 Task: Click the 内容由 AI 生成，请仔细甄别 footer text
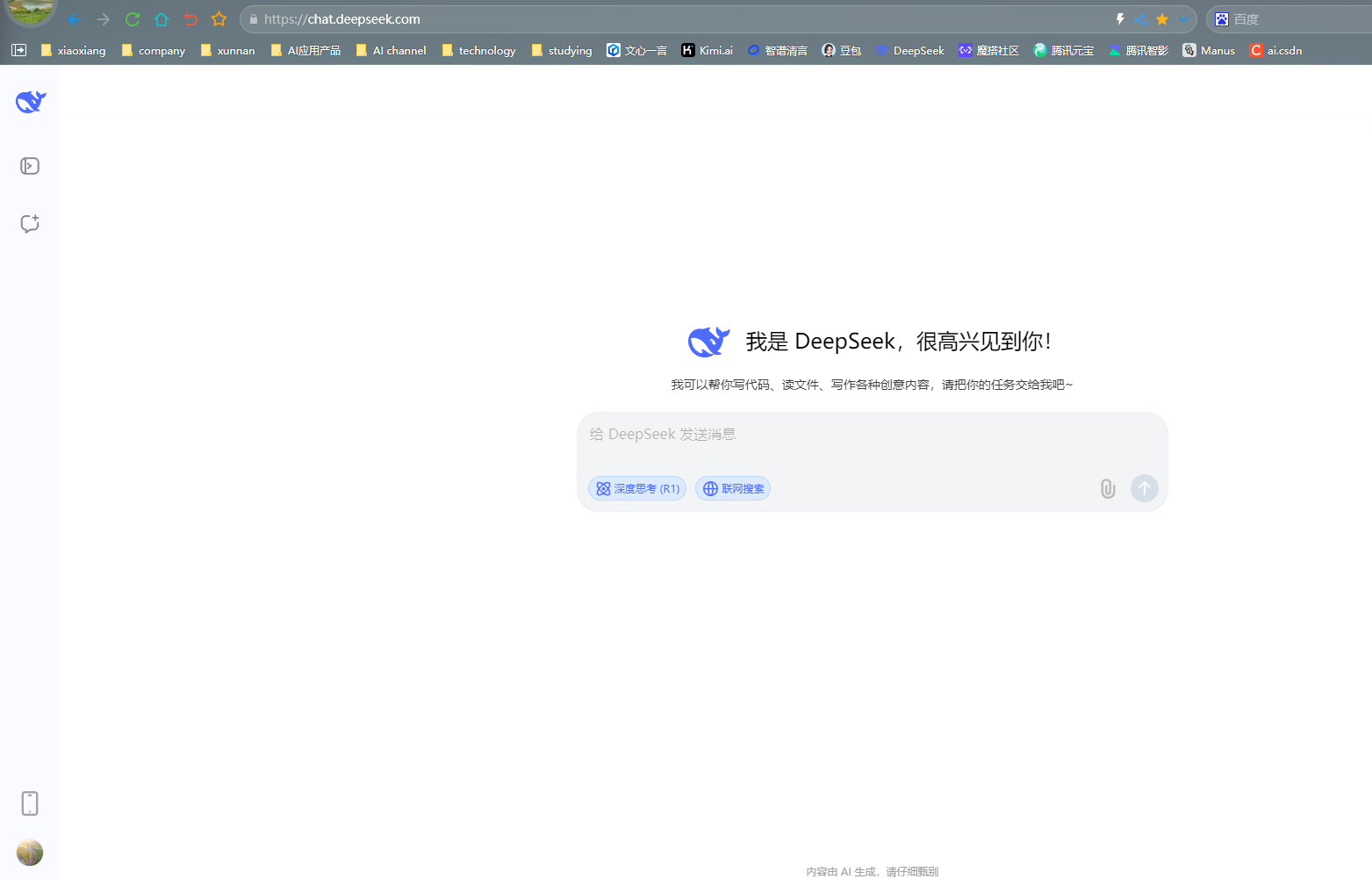point(873,871)
